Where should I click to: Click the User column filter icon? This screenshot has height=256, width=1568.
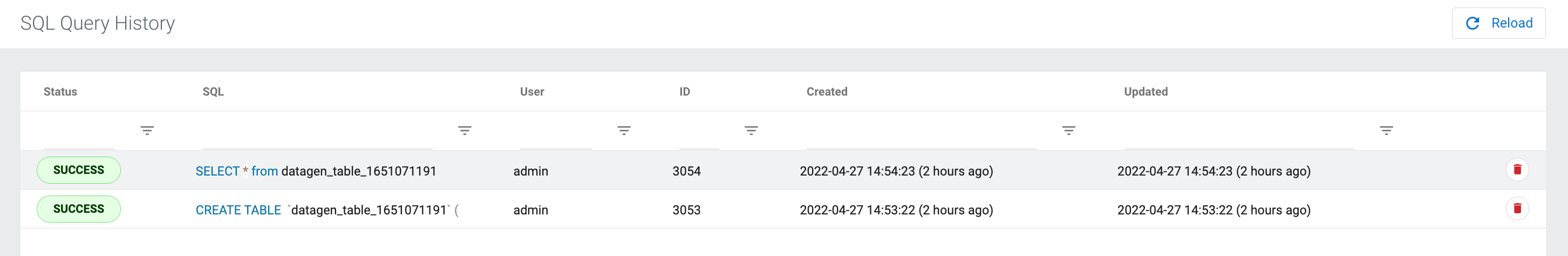pos(624,131)
